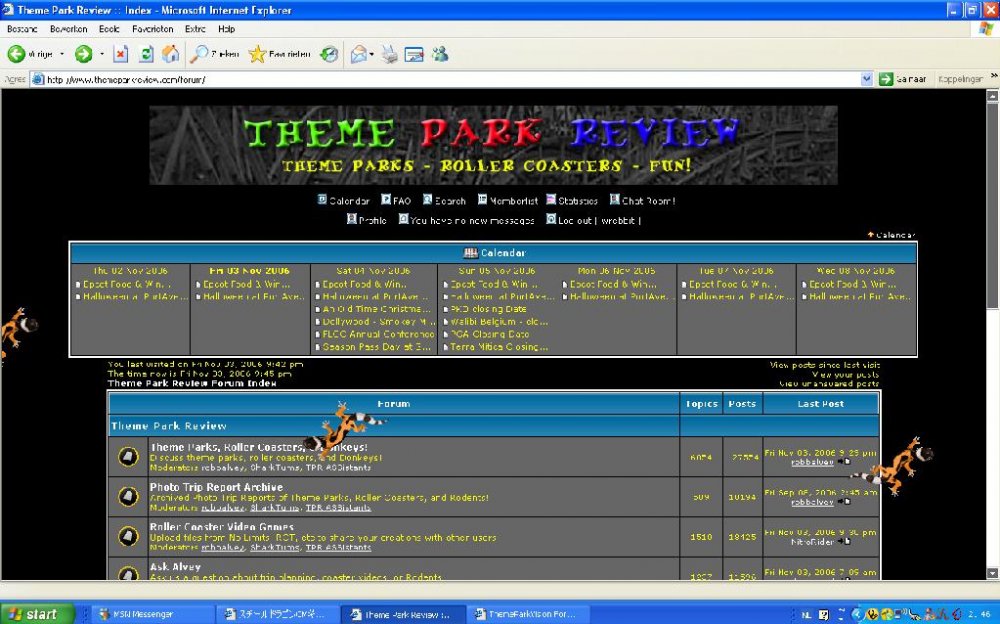
Task: Open the Mail button dropdown arrow
Action: [371, 54]
